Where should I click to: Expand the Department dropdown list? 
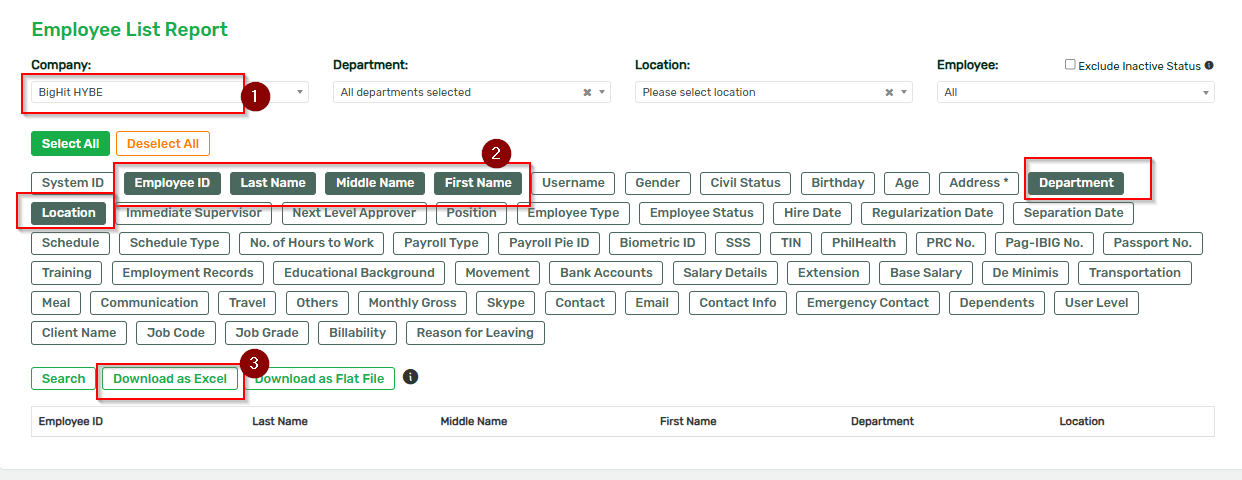(602, 92)
